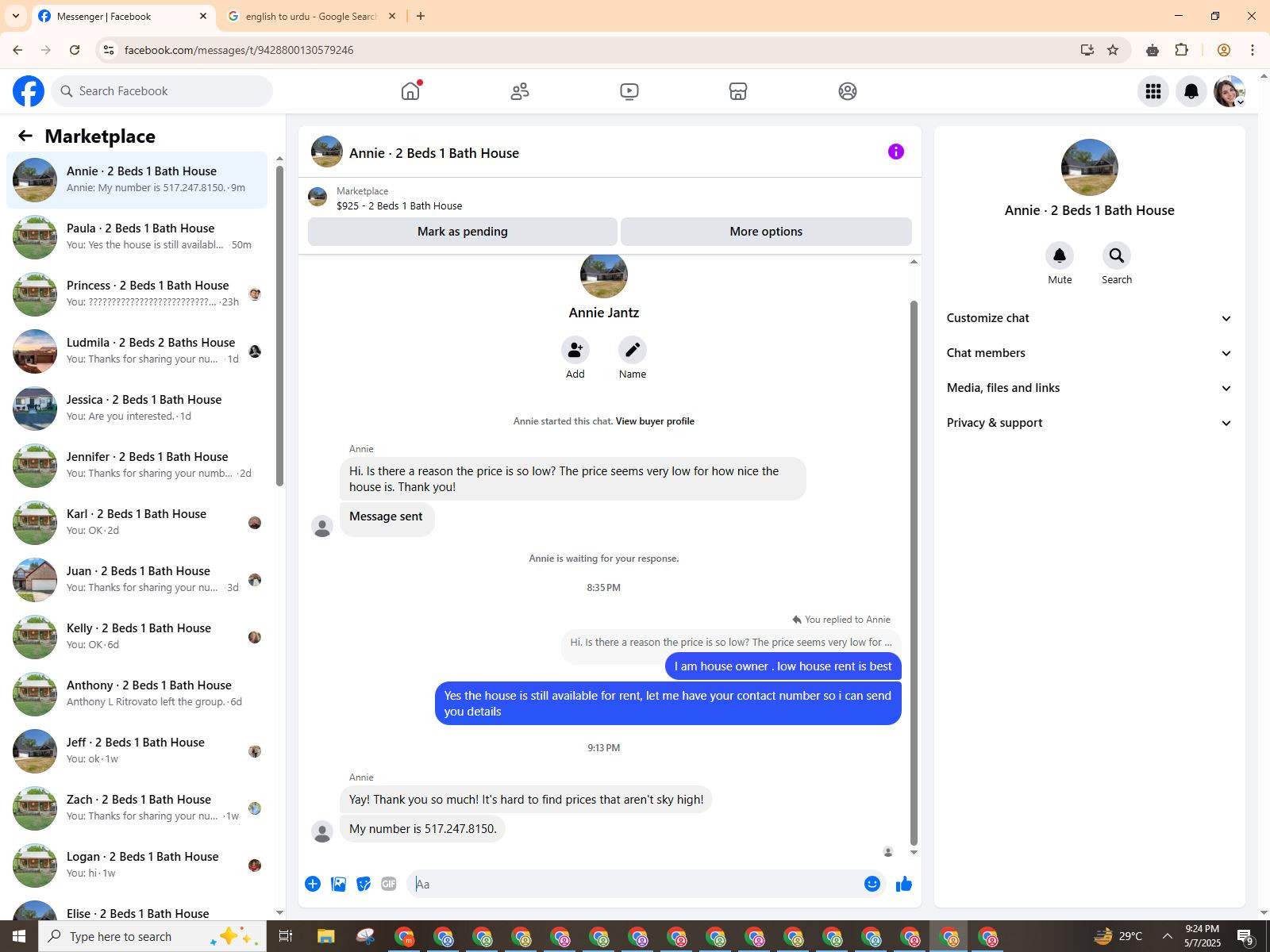Screen dimensions: 1270x952
Task: Open the Groups icon in top navigation
Action: click(x=848, y=91)
